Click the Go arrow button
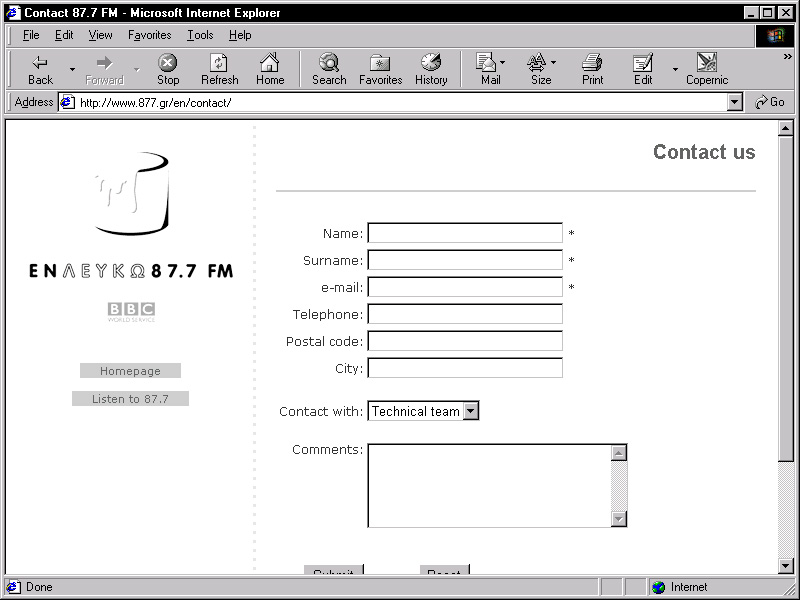Screen dimensions: 800x600 pos(770,102)
